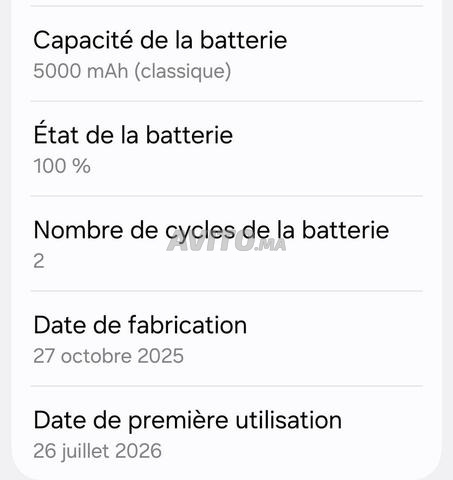Open Date de première utilisation row
Screen dimensions: 453x480
227,433
